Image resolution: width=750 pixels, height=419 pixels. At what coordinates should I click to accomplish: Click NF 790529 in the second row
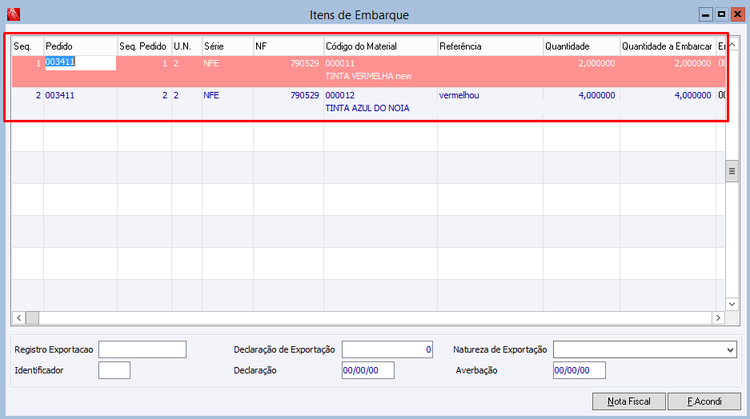point(305,95)
